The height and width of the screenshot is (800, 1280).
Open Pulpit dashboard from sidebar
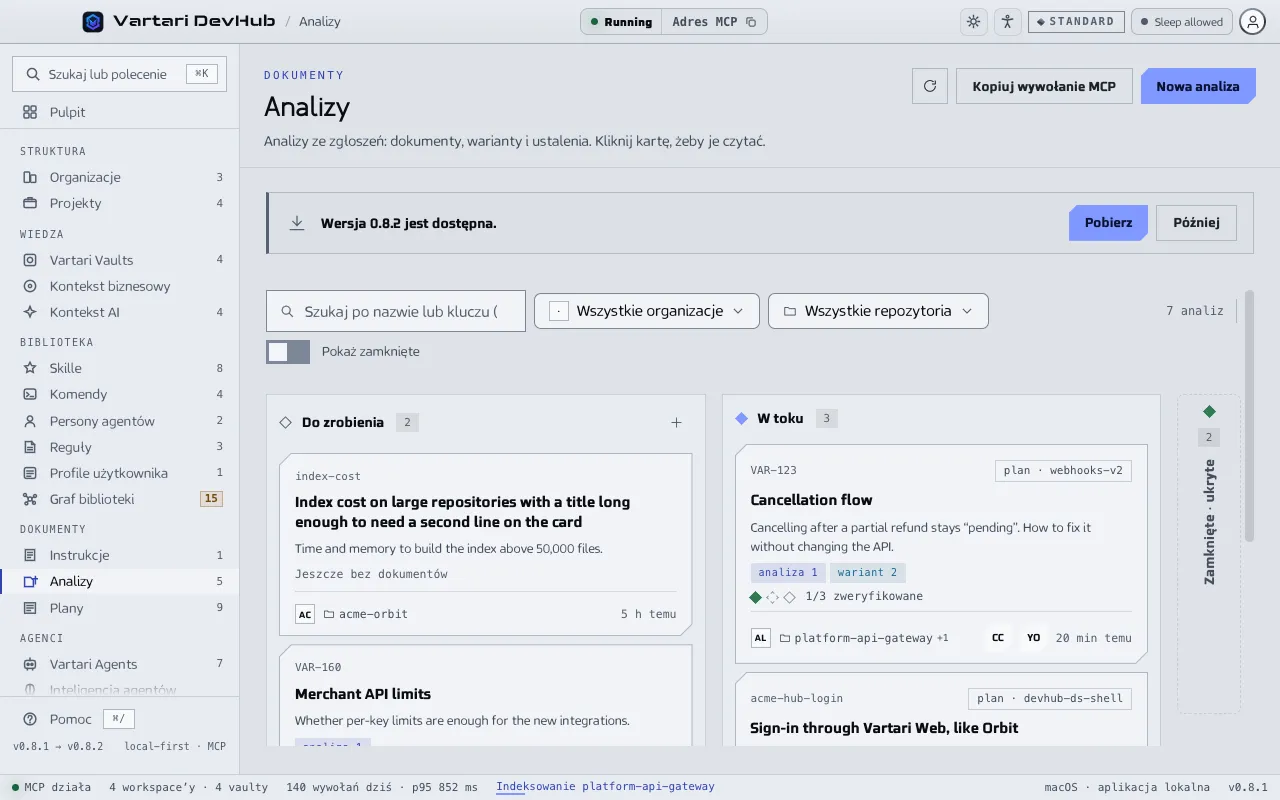120,112
